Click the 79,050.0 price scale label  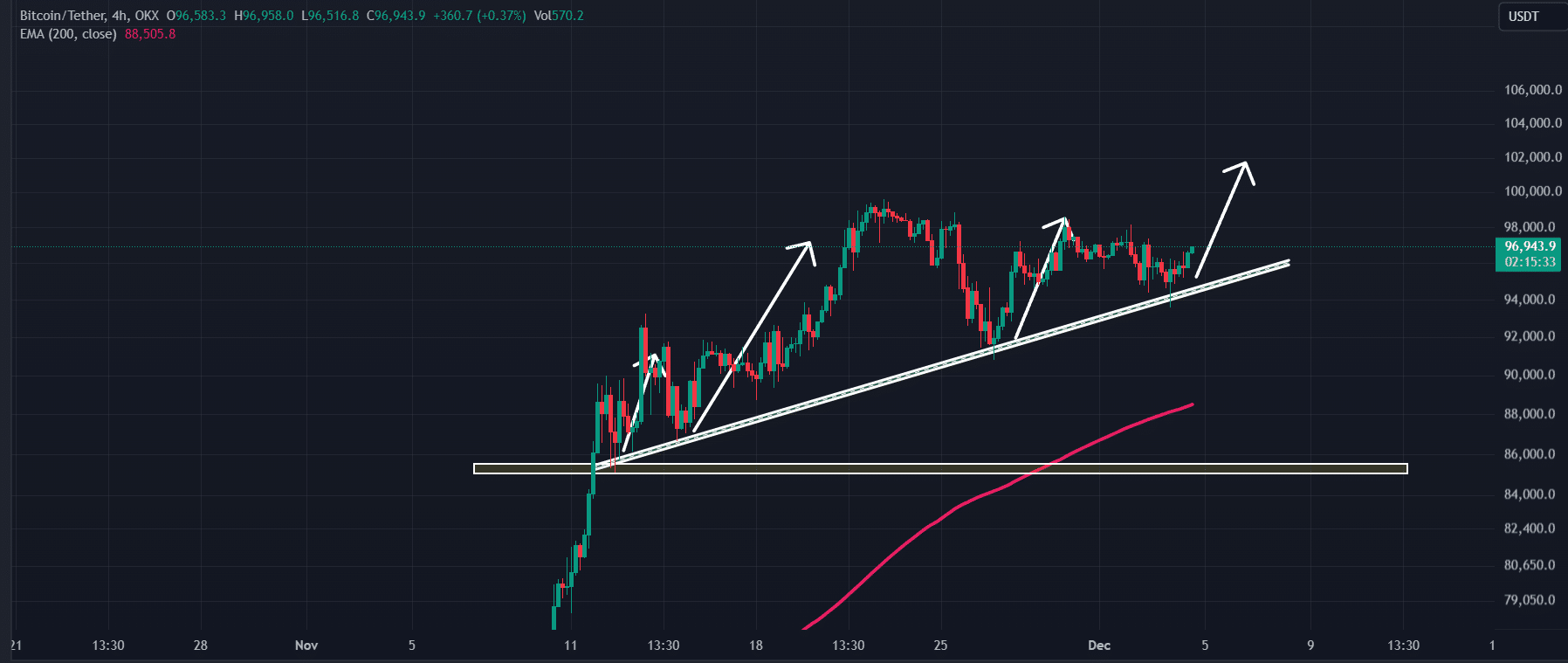coord(1530,600)
